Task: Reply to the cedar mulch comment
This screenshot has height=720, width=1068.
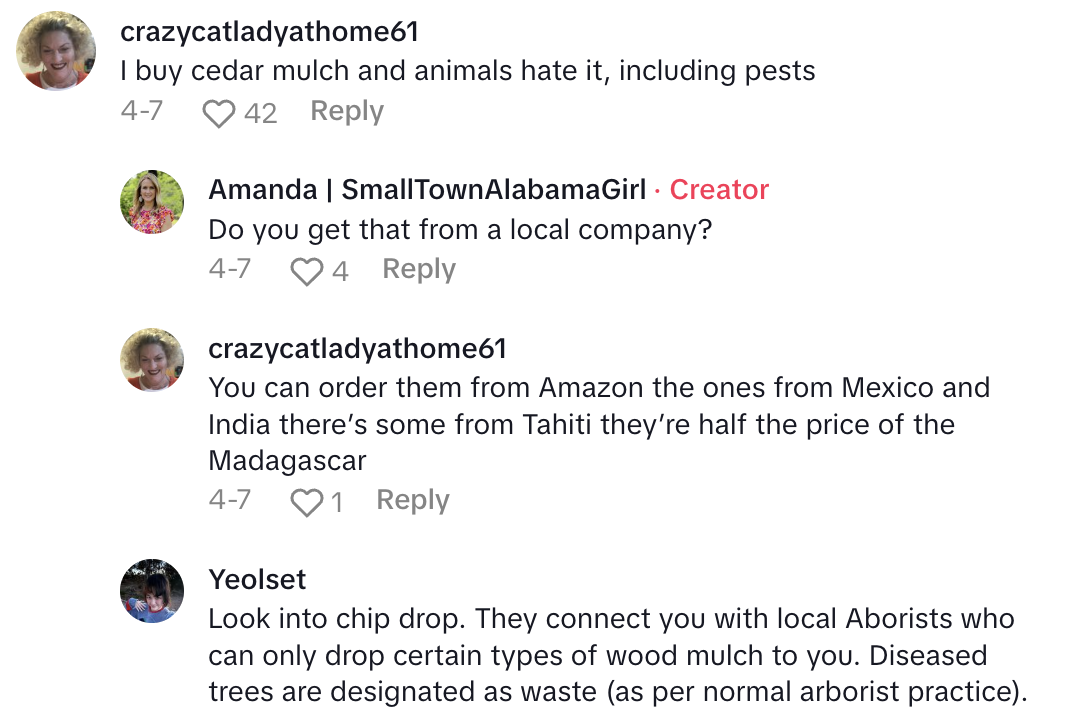Action: click(347, 111)
